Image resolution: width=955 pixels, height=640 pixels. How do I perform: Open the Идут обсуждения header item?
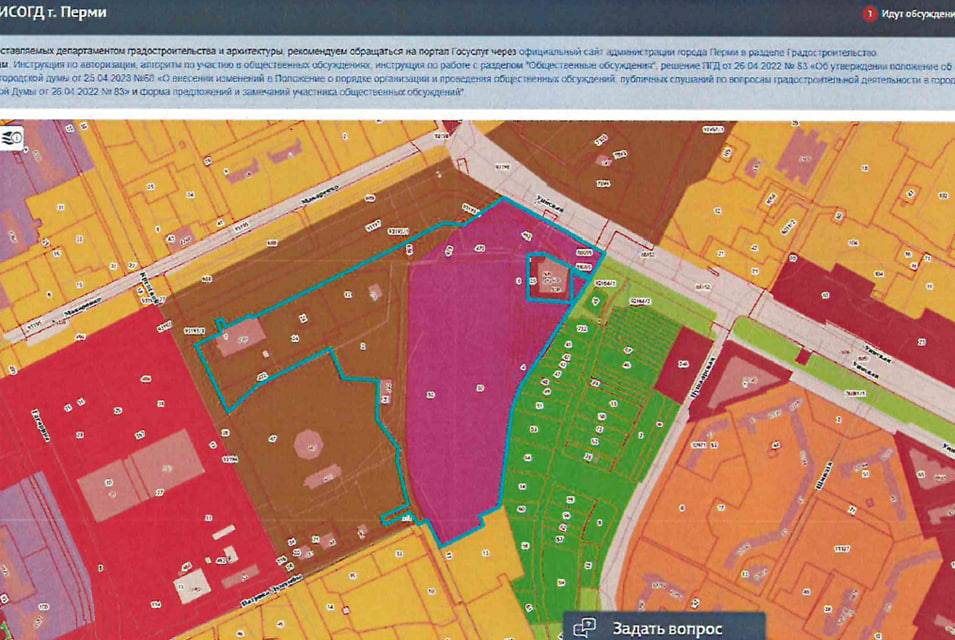(x=916, y=14)
